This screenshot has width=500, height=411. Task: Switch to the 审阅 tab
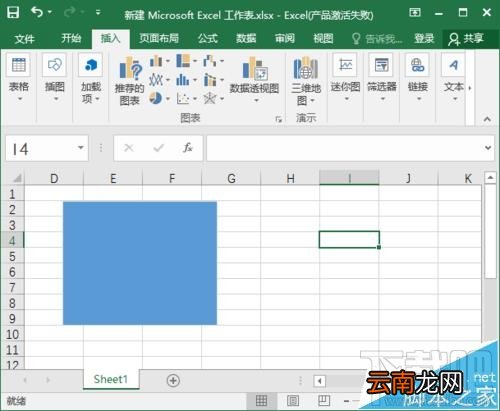click(x=285, y=38)
